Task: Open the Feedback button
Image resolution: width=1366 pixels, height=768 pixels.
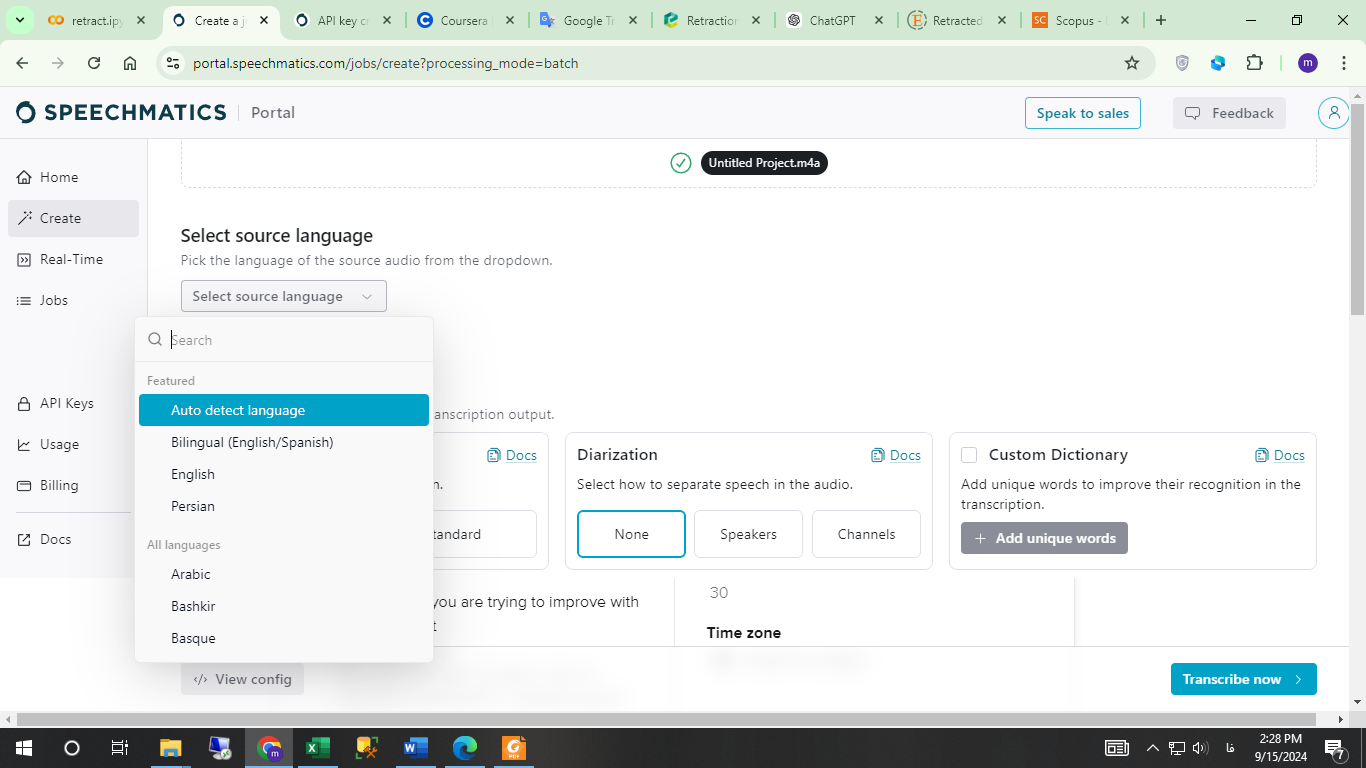Action: [x=1229, y=113]
